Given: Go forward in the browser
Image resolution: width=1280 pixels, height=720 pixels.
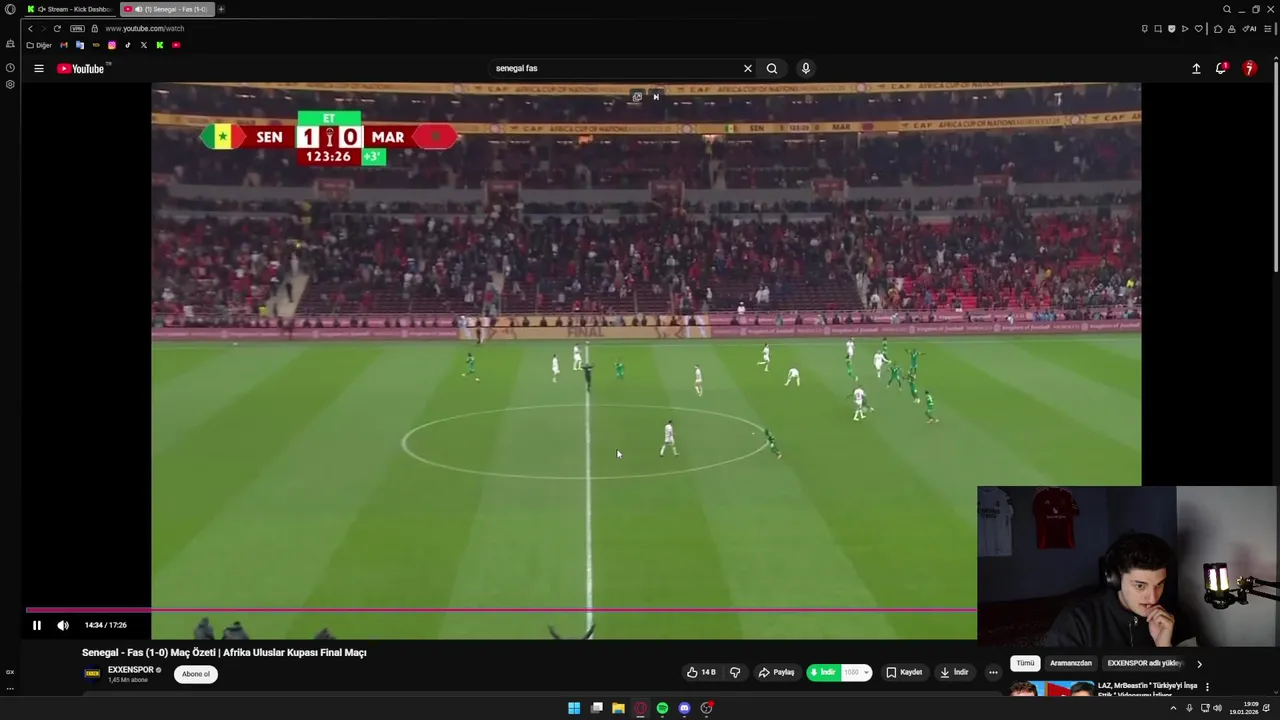Looking at the screenshot, I should pos(43,28).
